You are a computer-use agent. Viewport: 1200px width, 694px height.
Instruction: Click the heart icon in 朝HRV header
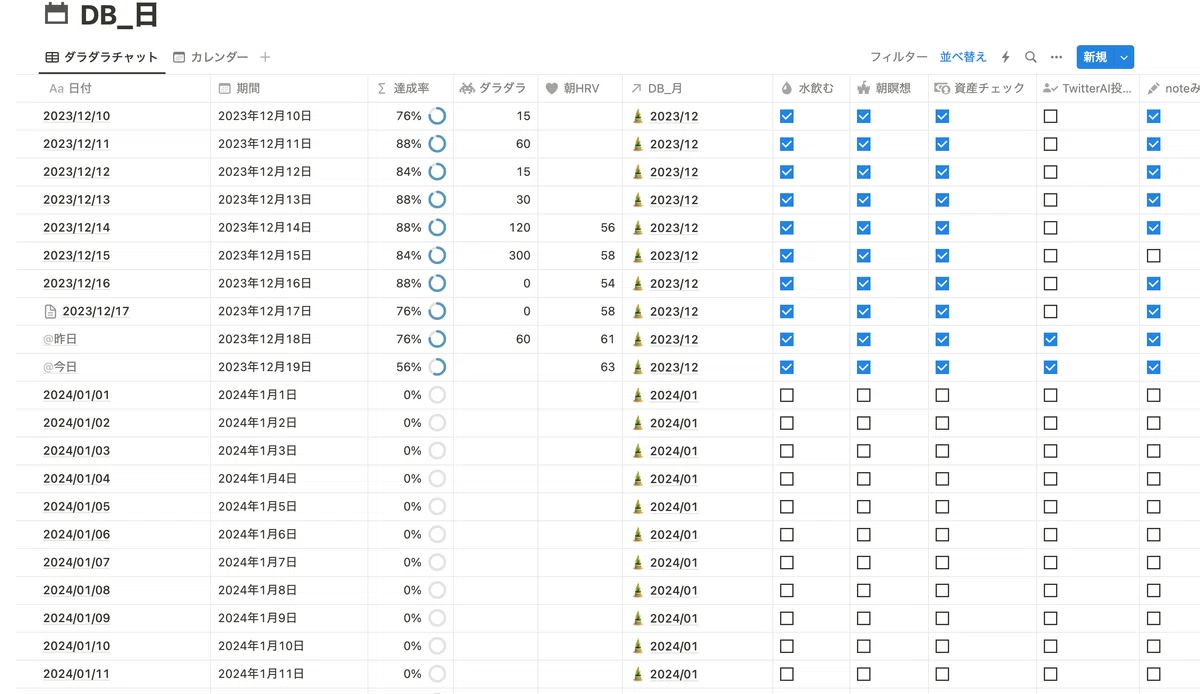tap(551, 88)
